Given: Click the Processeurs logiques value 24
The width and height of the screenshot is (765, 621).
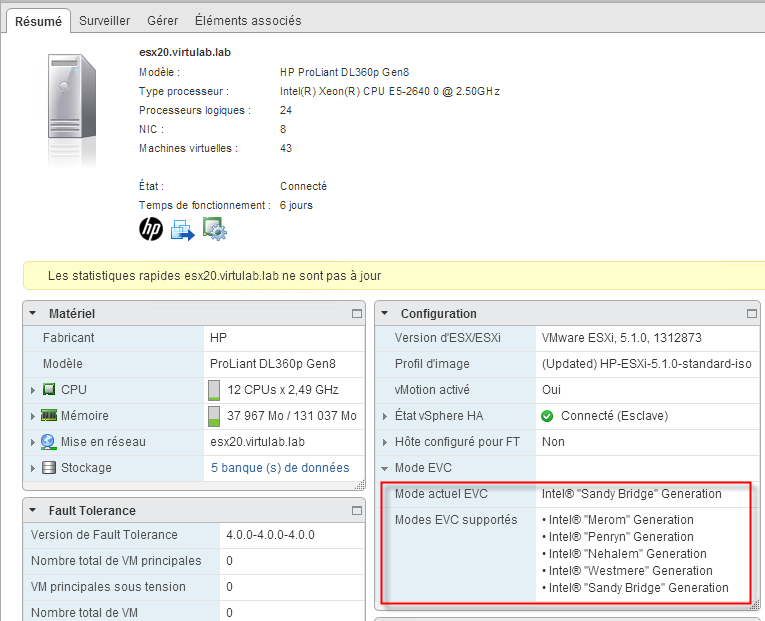Looking at the screenshot, I should point(286,110).
